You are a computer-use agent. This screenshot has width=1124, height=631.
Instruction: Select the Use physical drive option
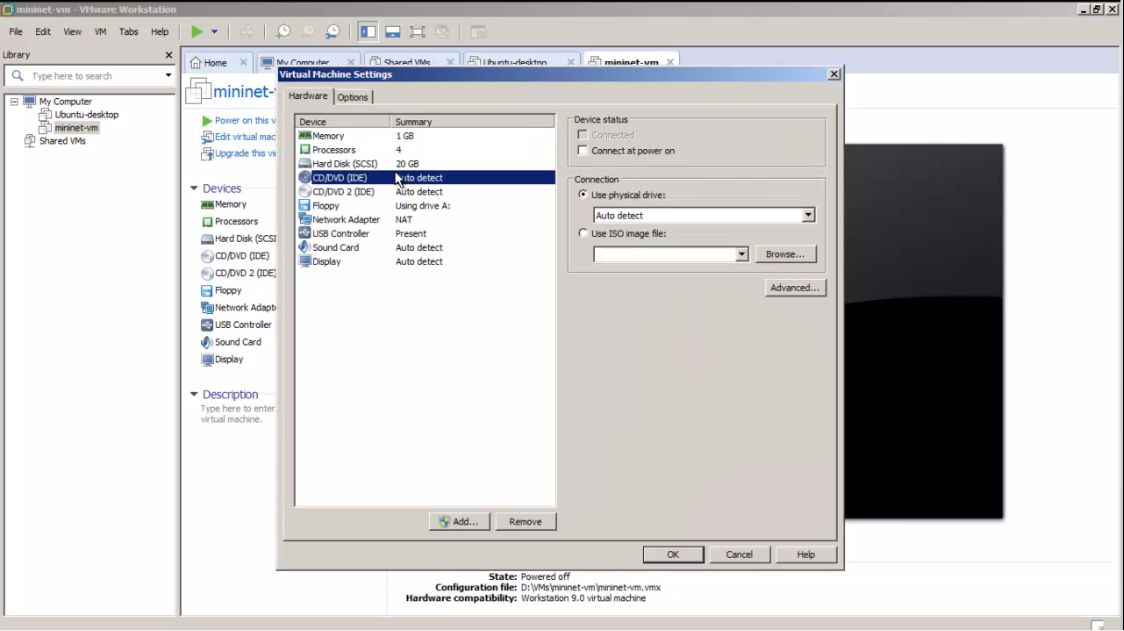[583, 194]
